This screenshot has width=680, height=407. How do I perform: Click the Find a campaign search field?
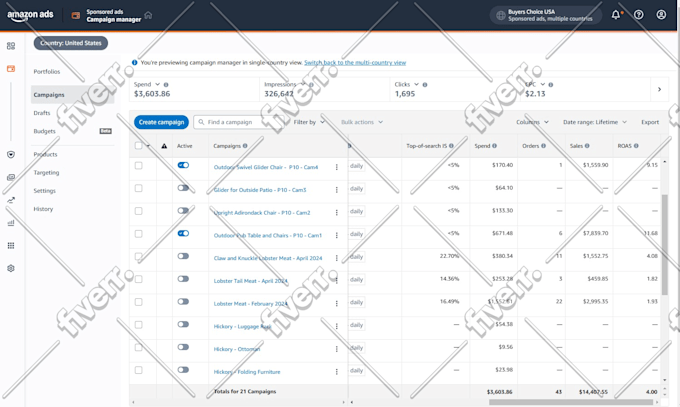[238, 122]
